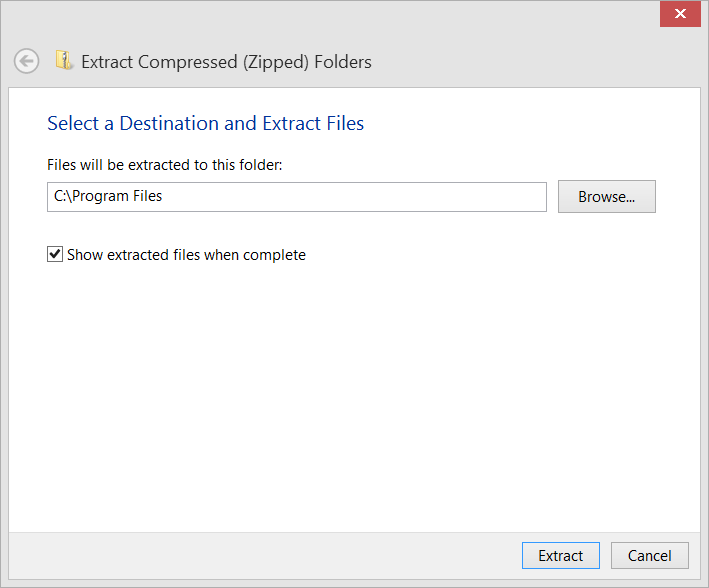Click the 'C:\Program Files' path text
Screen dimensions: 709x588
pyautogui.click(x=108, y=196)
